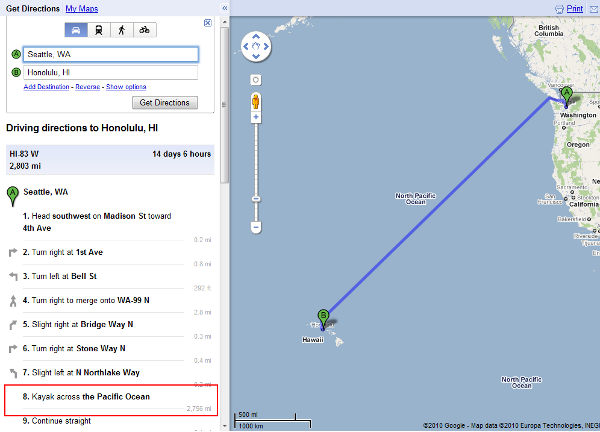
Task: Collapse the left directions panel
Action: (x=225, y=8)
